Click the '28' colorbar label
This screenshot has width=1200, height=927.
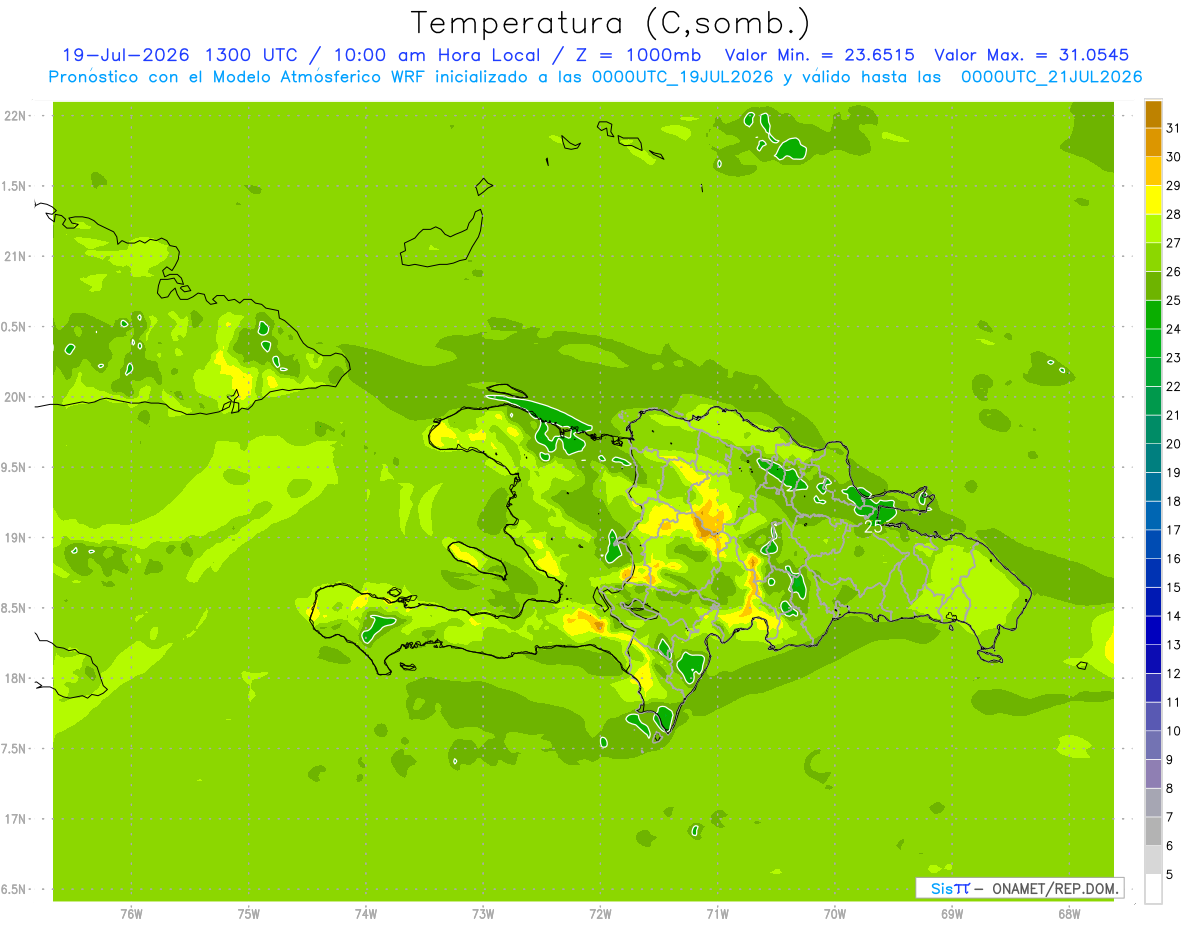1174,214
